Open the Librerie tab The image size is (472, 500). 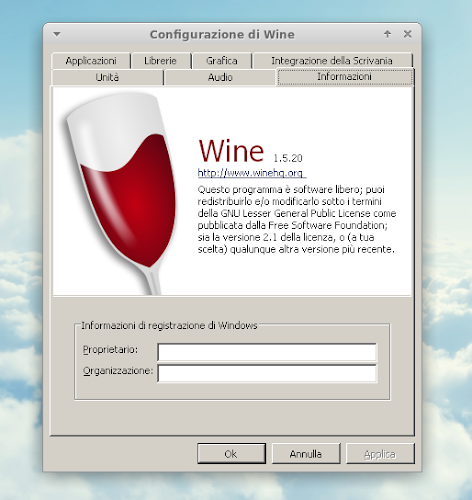[160, 61]
